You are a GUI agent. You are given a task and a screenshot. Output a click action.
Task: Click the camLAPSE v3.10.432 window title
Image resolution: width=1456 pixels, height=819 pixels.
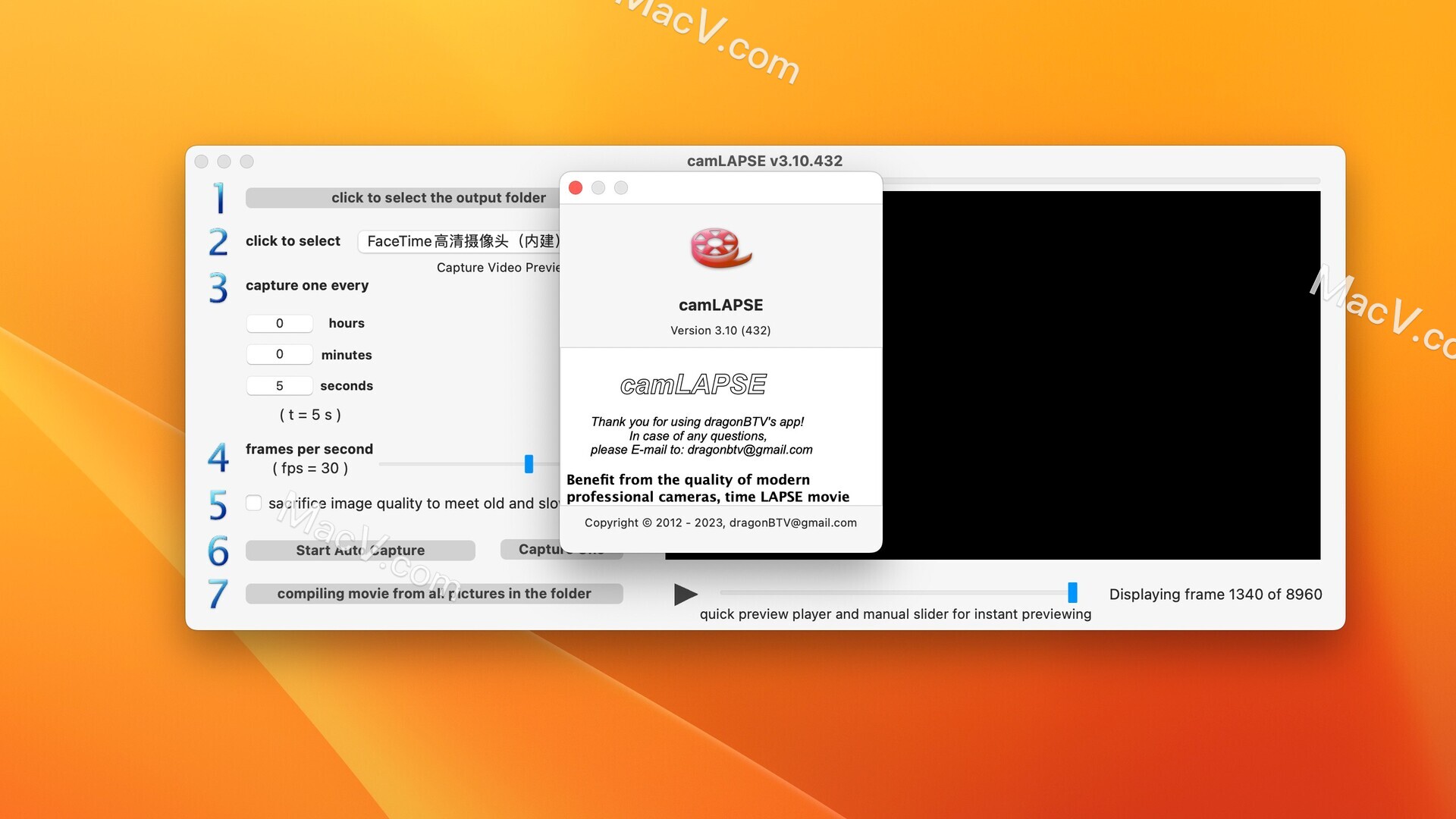pyautogui.click(x=764, y=161)
